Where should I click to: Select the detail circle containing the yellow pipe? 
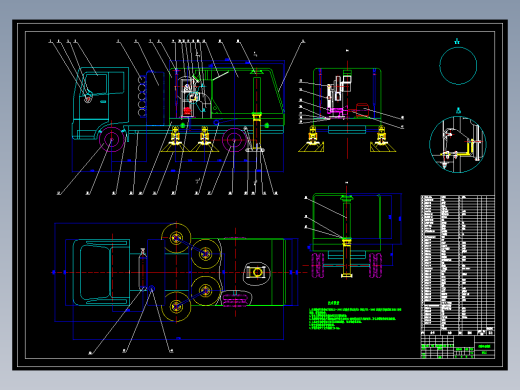point(458,144)
